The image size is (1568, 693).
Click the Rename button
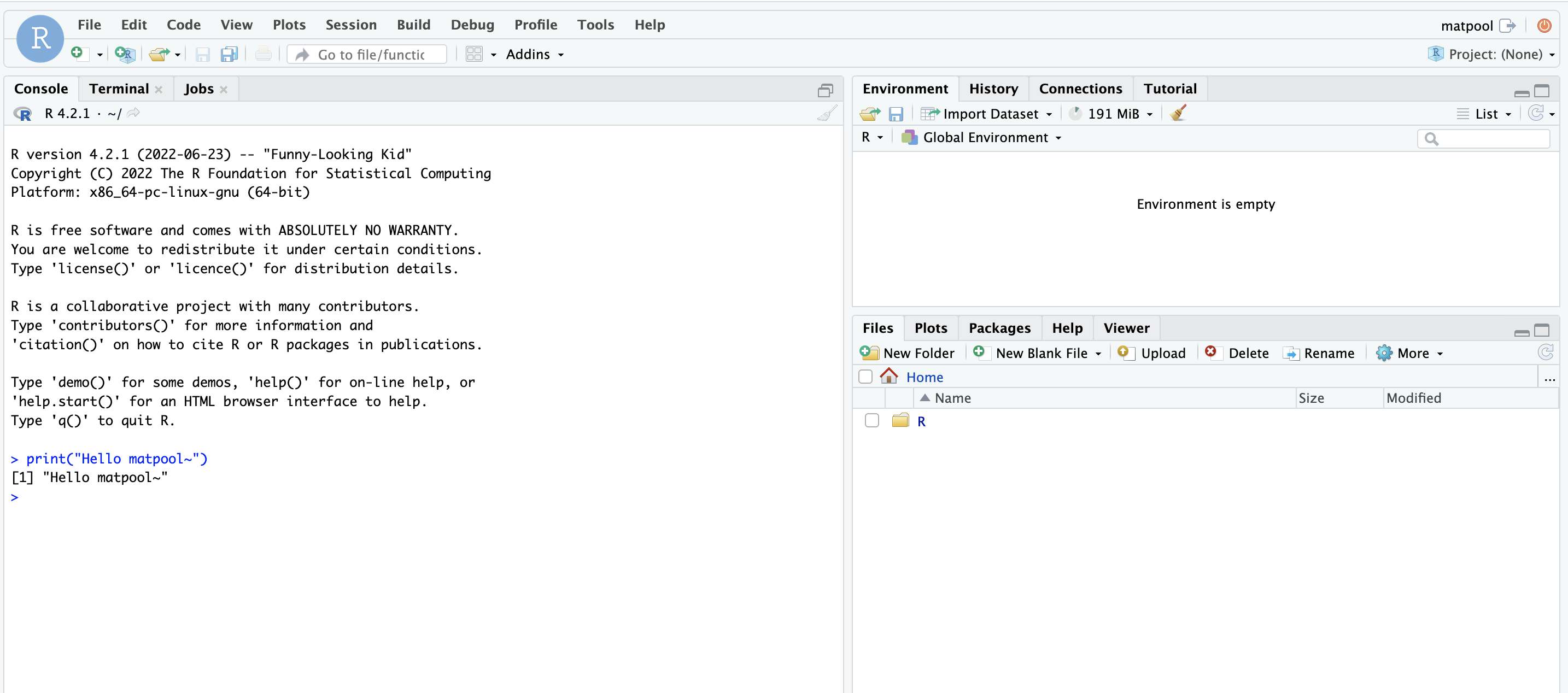pyautogui.click(x=1319, y=353)
